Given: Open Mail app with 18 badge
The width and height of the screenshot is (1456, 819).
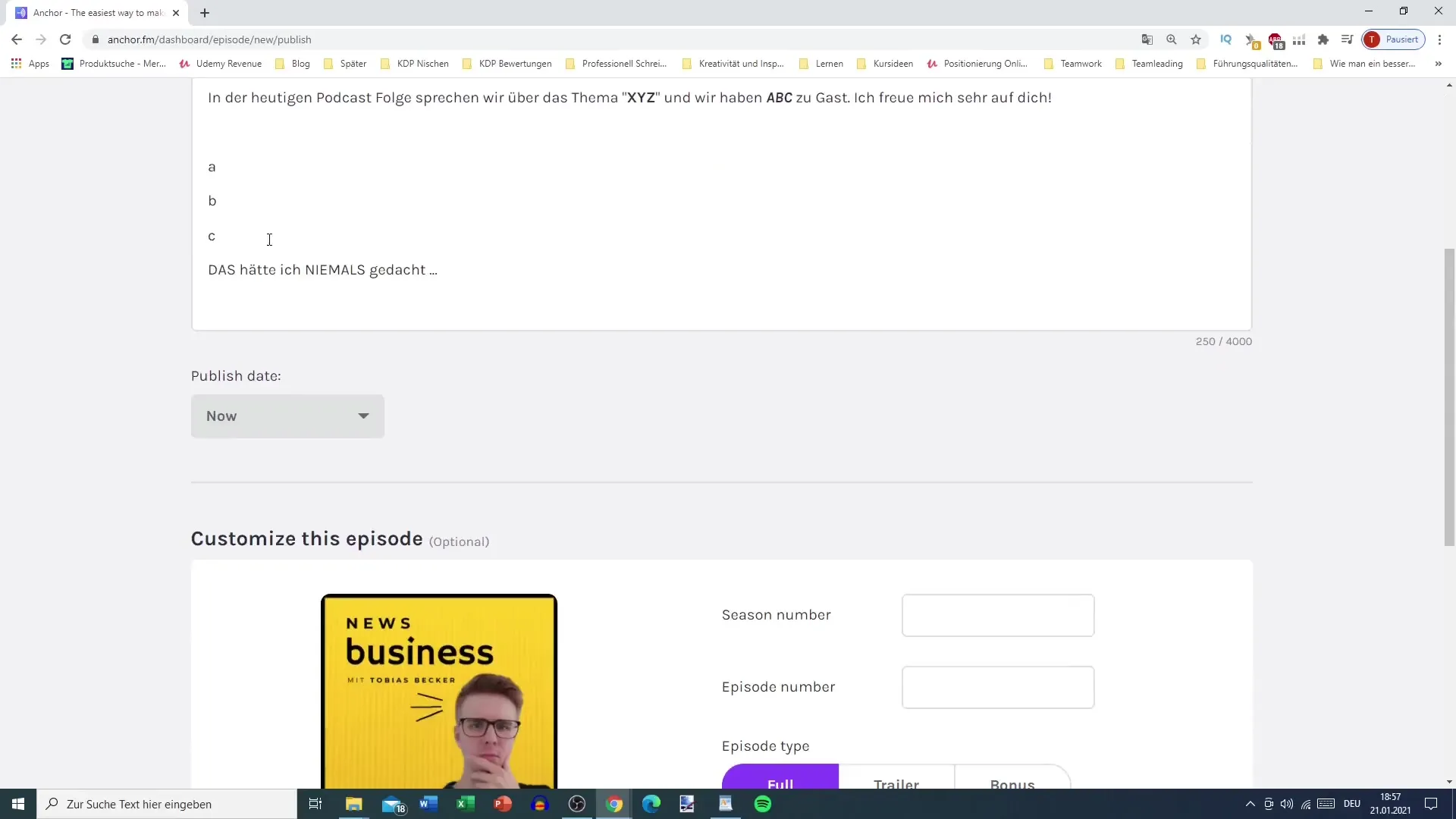Looking at the screenshot, I should tap(393, 804).
